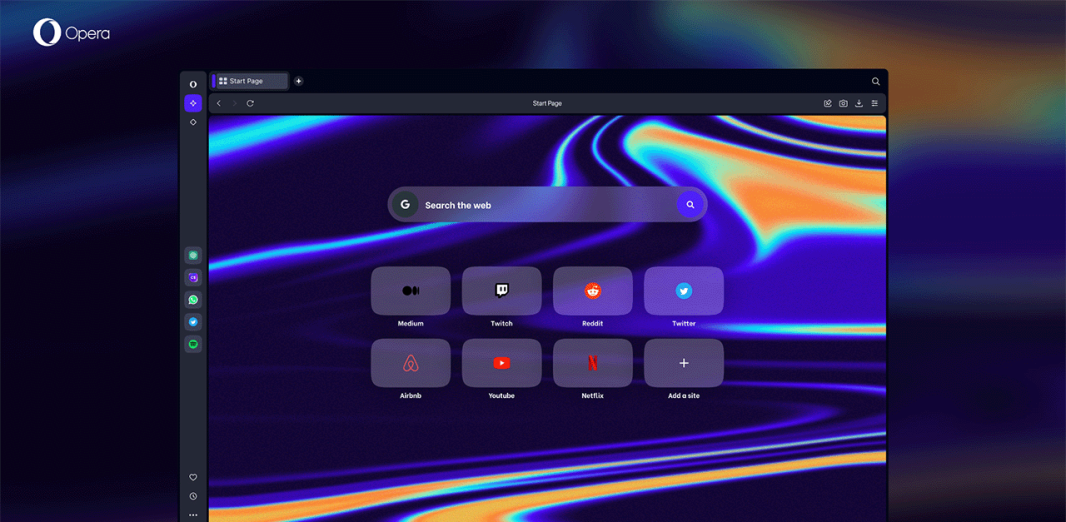This screenshot has width=1066, height=522.
Task: Open the sidebar three-dots setup menu
Action: tap(193, 515)
